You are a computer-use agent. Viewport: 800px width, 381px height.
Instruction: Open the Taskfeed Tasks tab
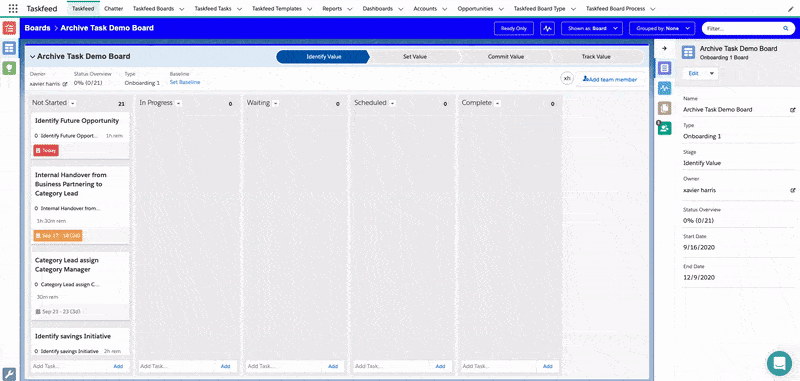coord(213,9)
